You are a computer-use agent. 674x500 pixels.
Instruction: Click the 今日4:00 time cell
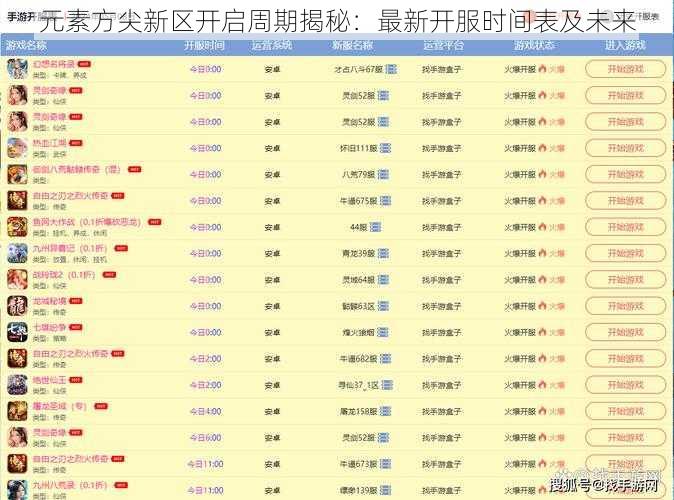click(205, 411)
